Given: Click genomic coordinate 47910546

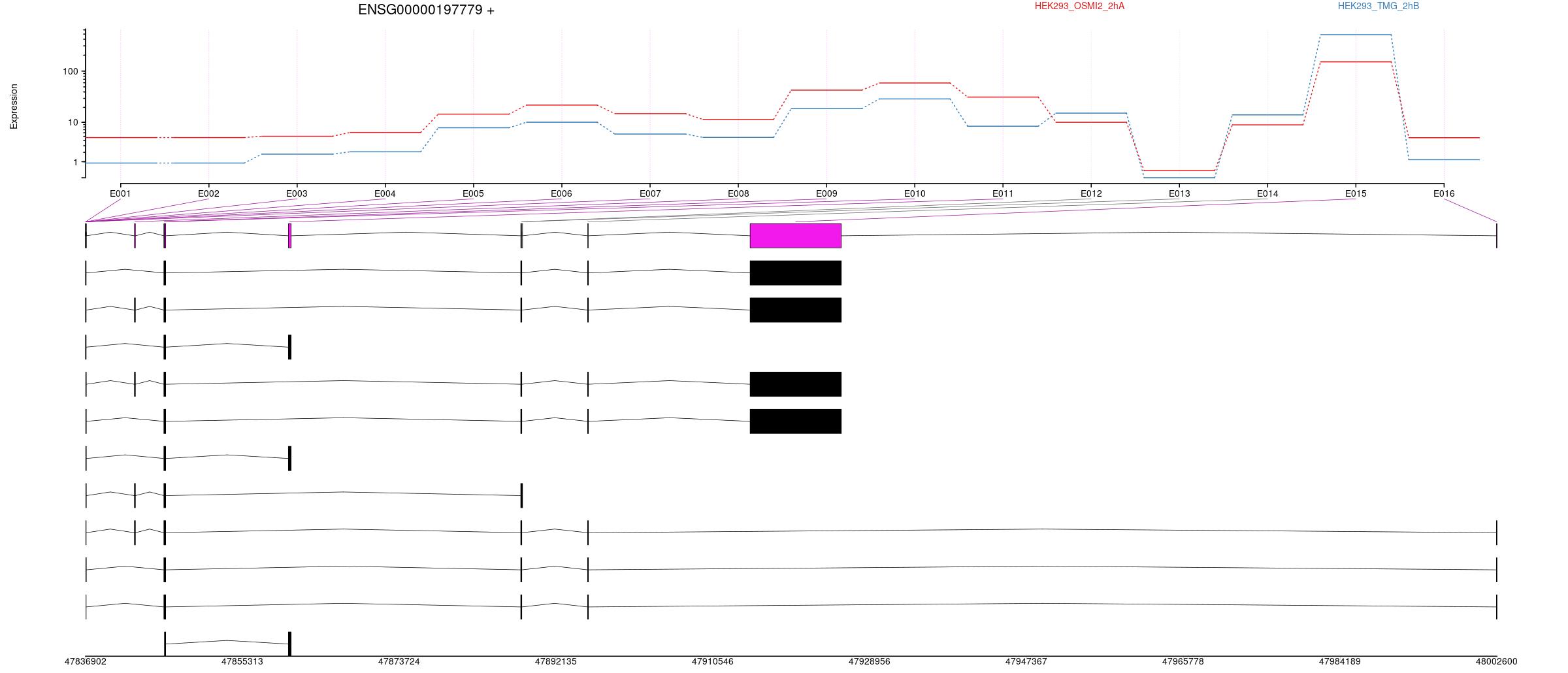Looking at the screenshot, I should [713, 661].
